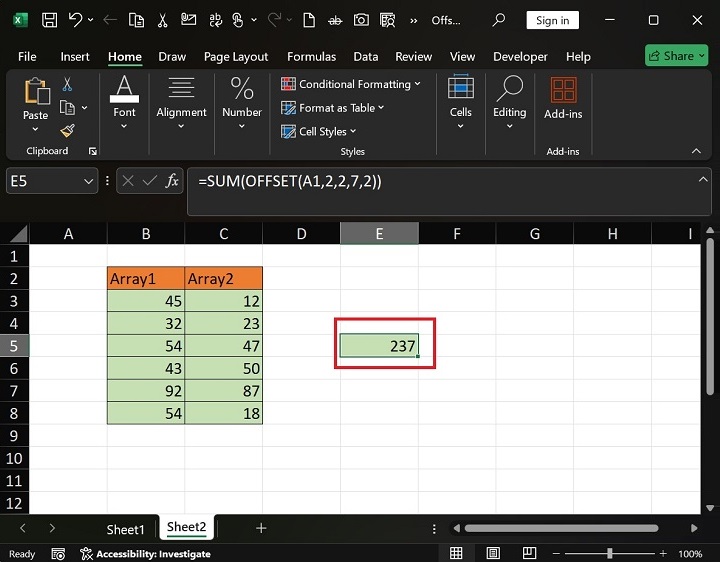Click the Format Painter brush icon

(67, 130)
